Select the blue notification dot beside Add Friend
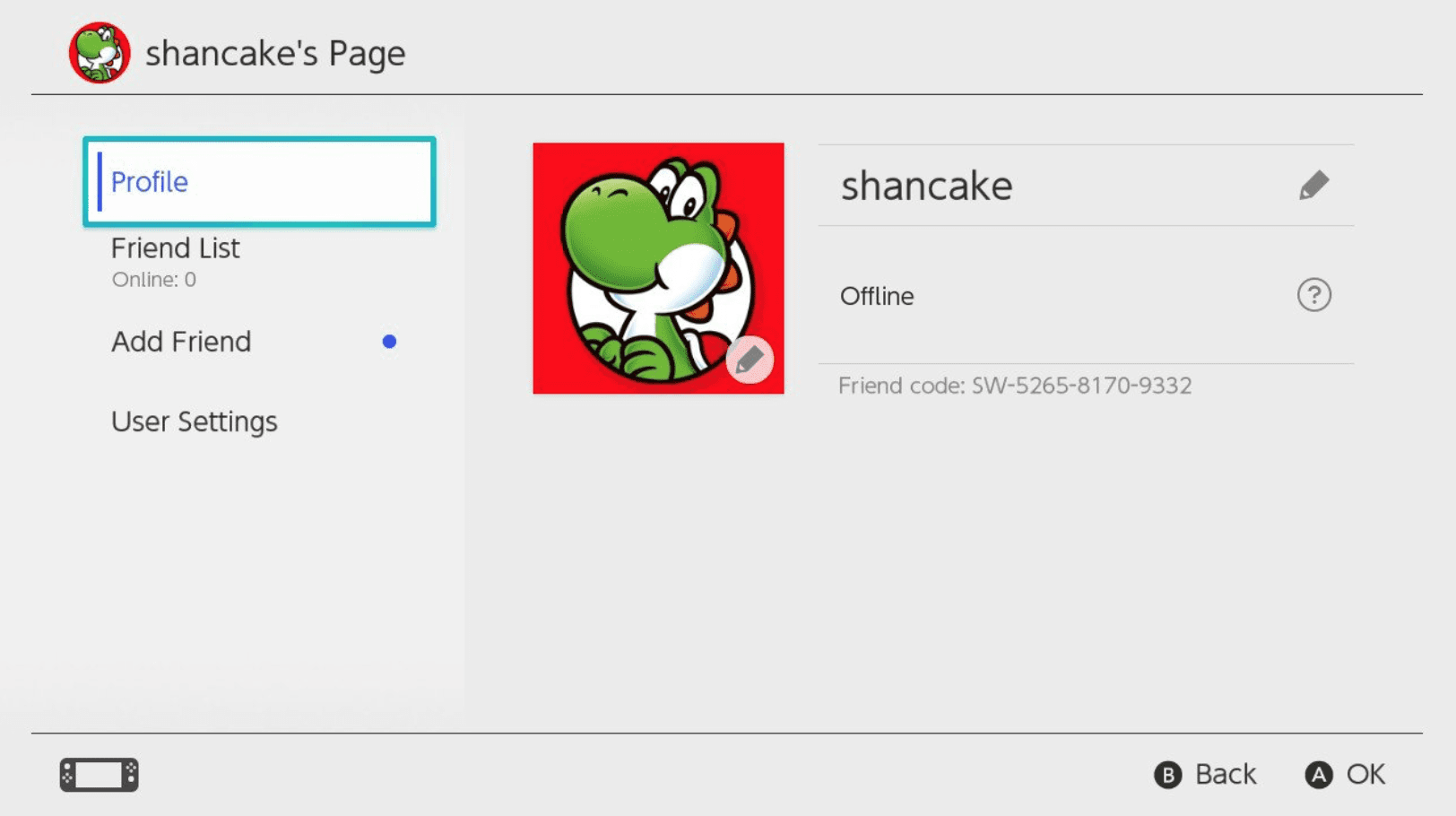The width and height of the screenshot is (1456, 816). (389, 342)
